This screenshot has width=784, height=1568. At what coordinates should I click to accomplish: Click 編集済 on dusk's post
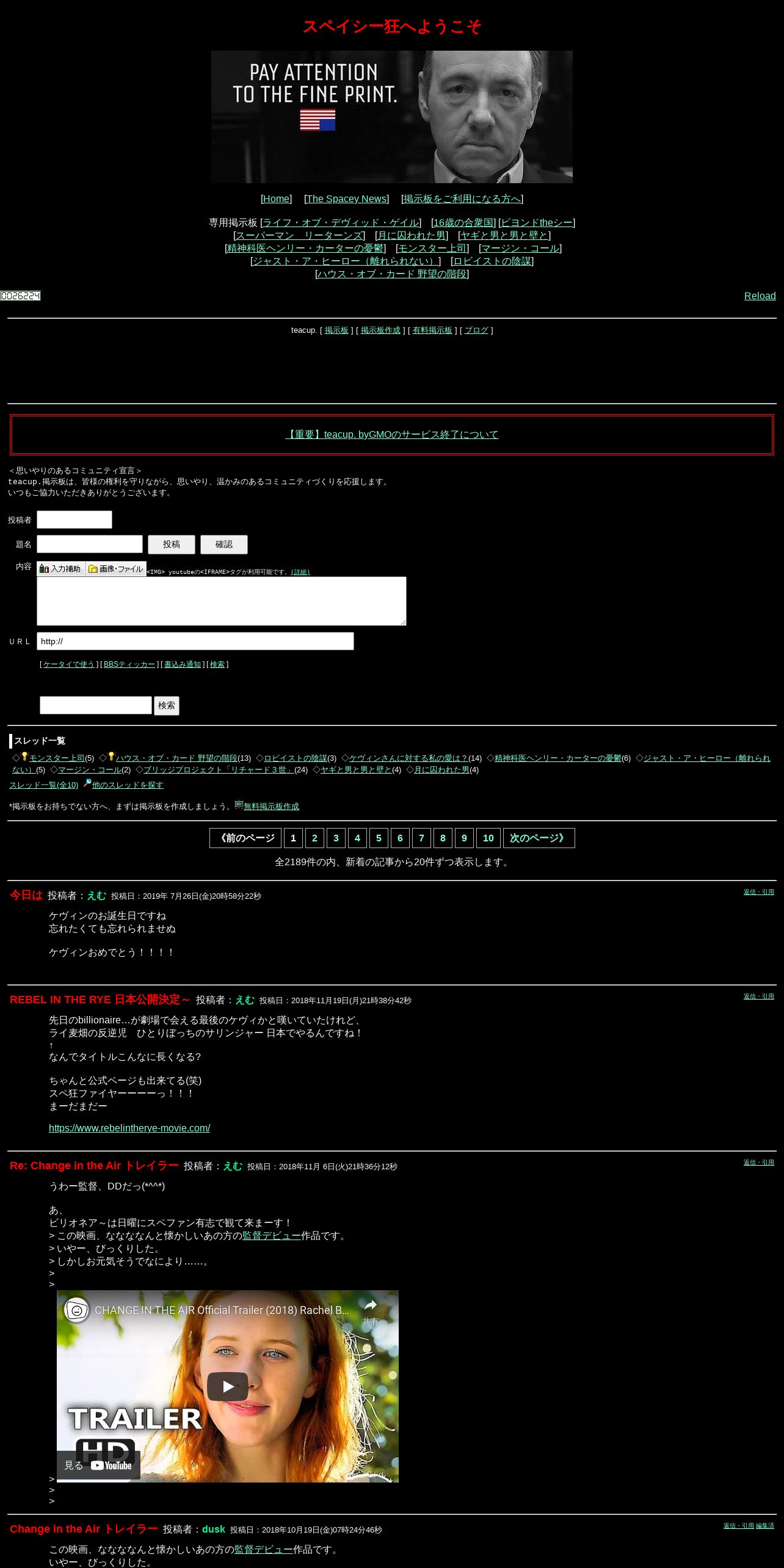pos(765,1526)
